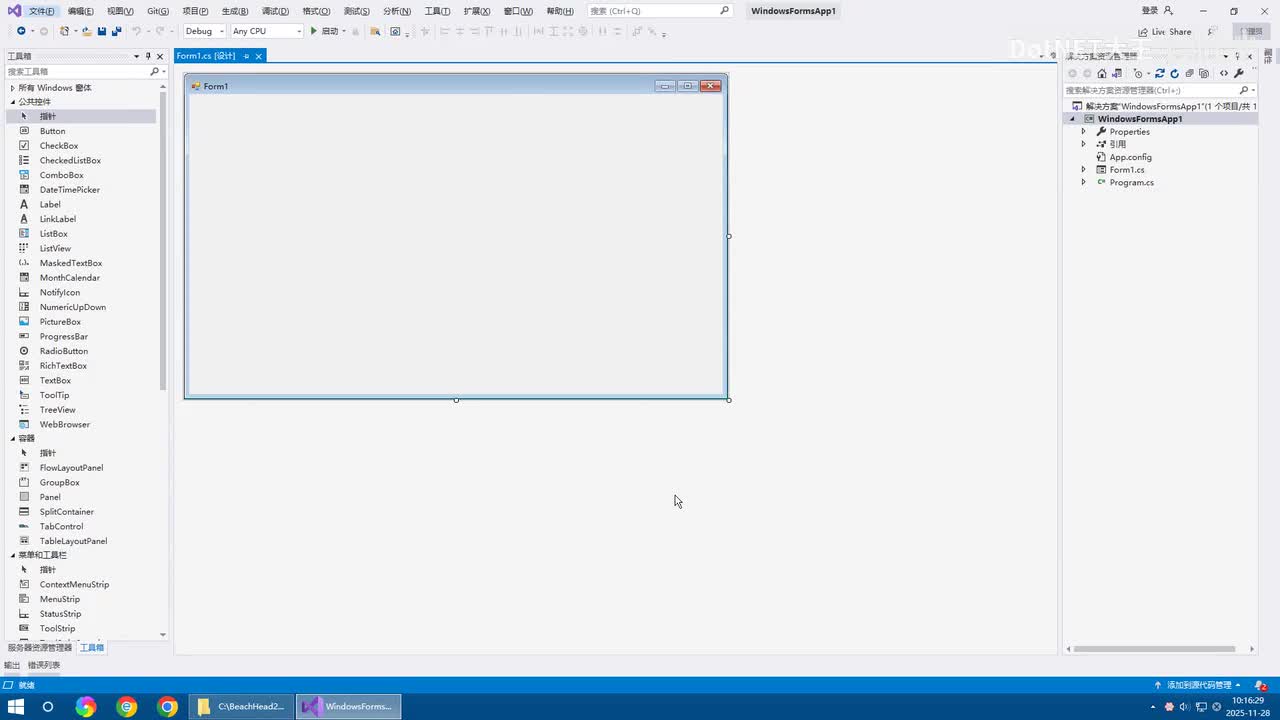Collapse the WindowsFormsApp1 project node
This screenshot has height=720, width=1280.
click(1073, 119)
